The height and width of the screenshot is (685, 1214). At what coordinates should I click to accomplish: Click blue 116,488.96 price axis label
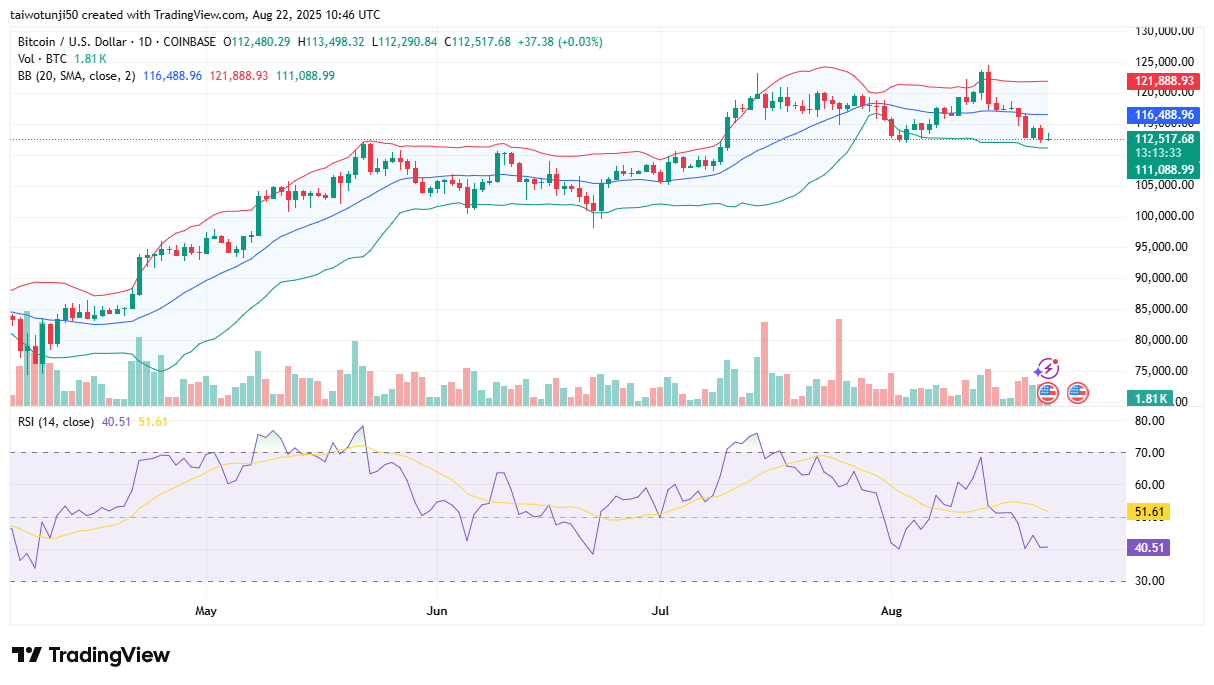pos(1163,115)
